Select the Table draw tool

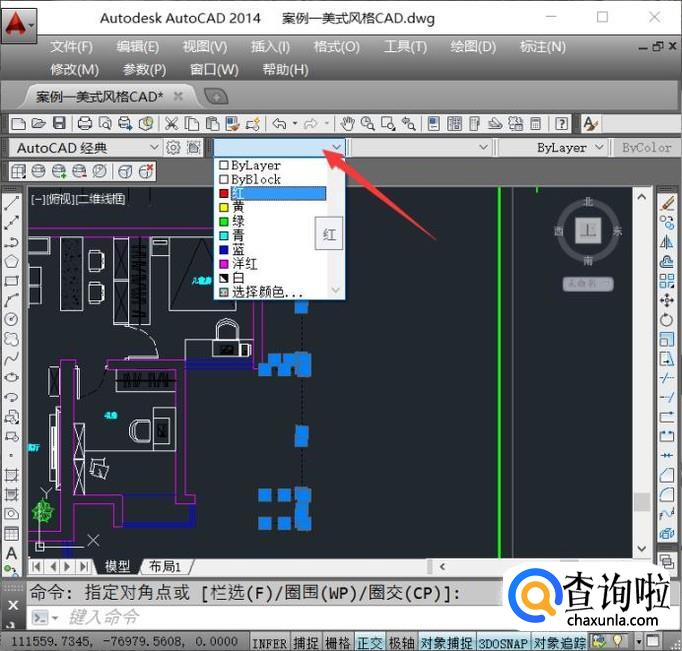coord(12,534)
